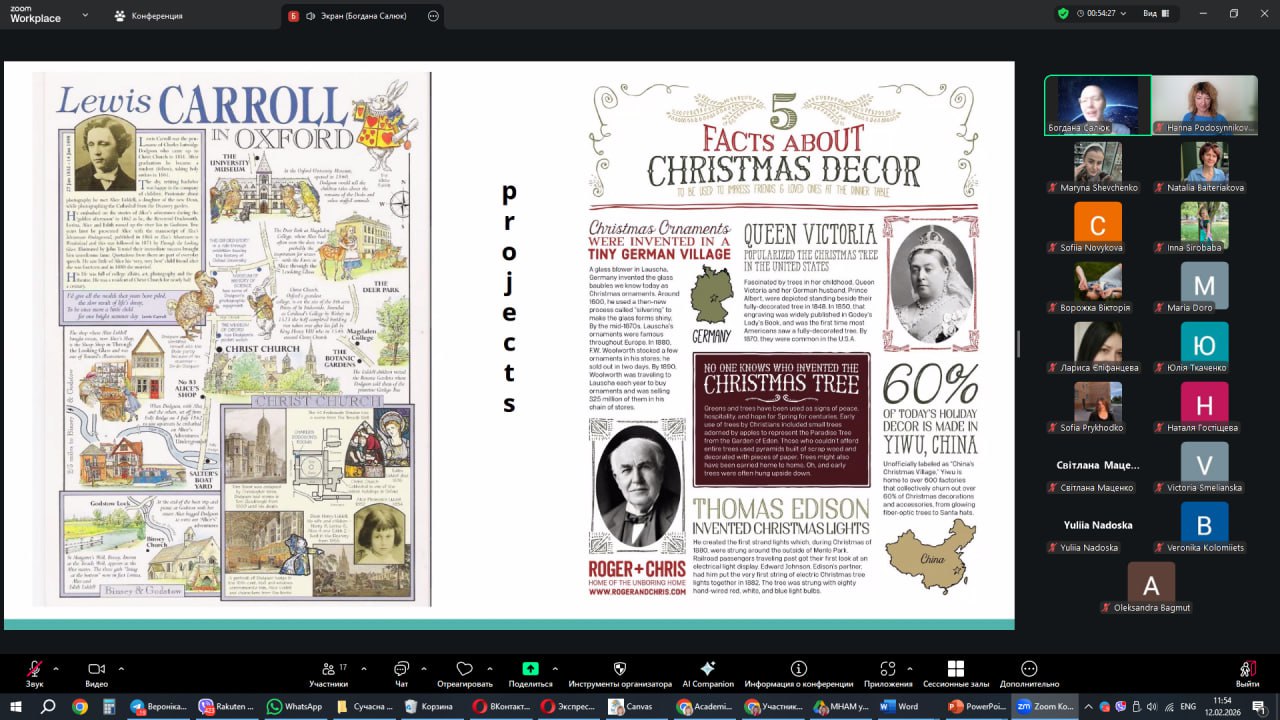The width and height of the screenshot is (1280, 720).
Task: Select the Экран (Богдана Салюк) tab
Action: pyautogui.click(x=355, y=16)
